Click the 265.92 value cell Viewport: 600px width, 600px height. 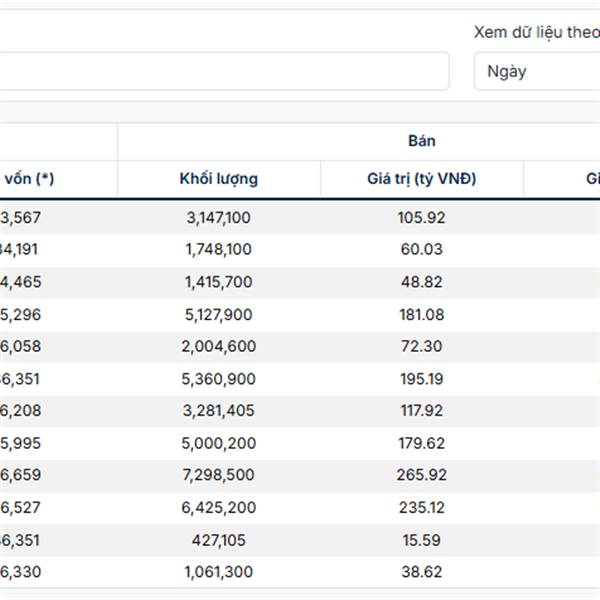click(x=421, y=475)
